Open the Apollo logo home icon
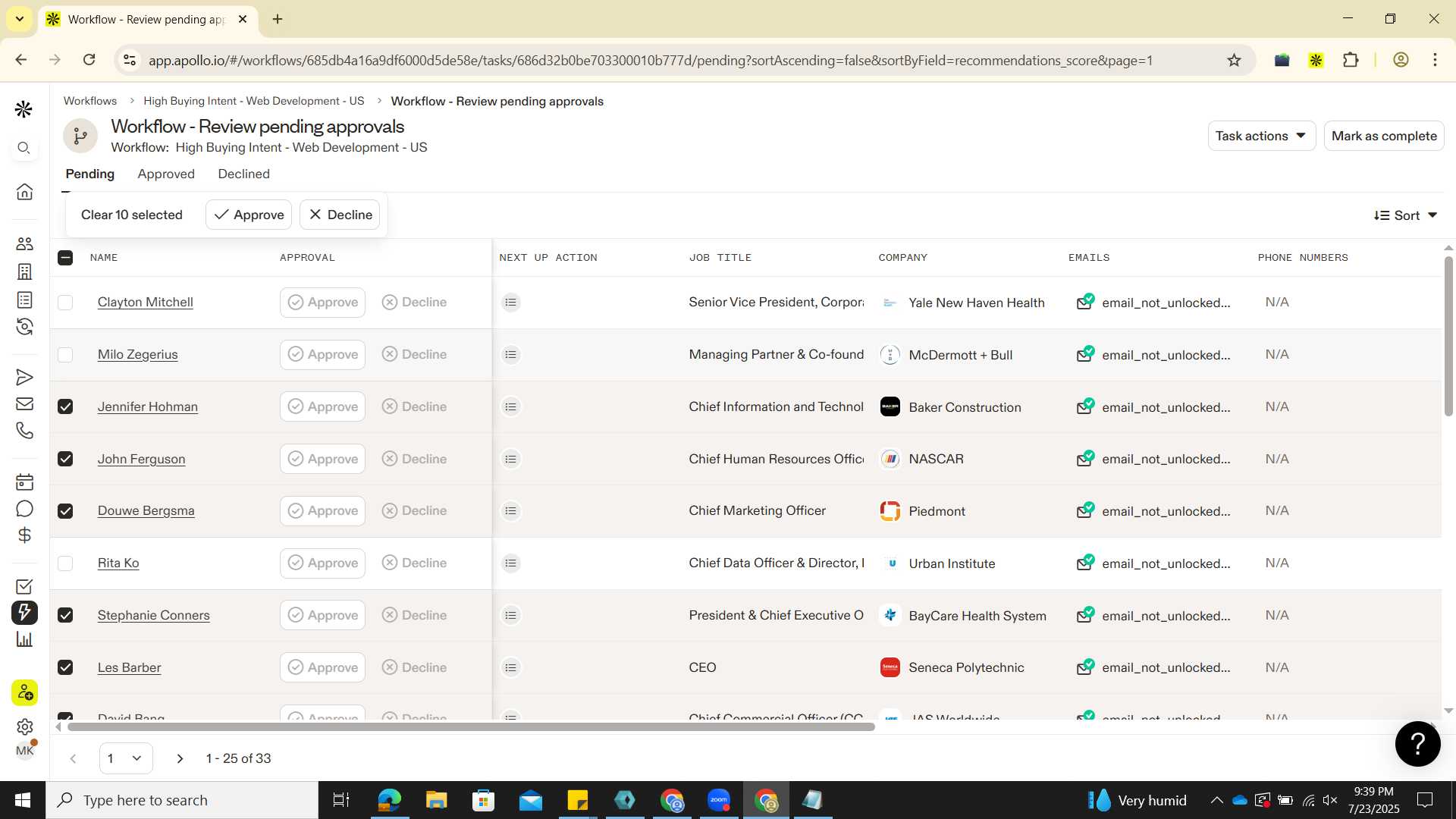Screen dimensions: 1456x819 (x=24, y=109)
